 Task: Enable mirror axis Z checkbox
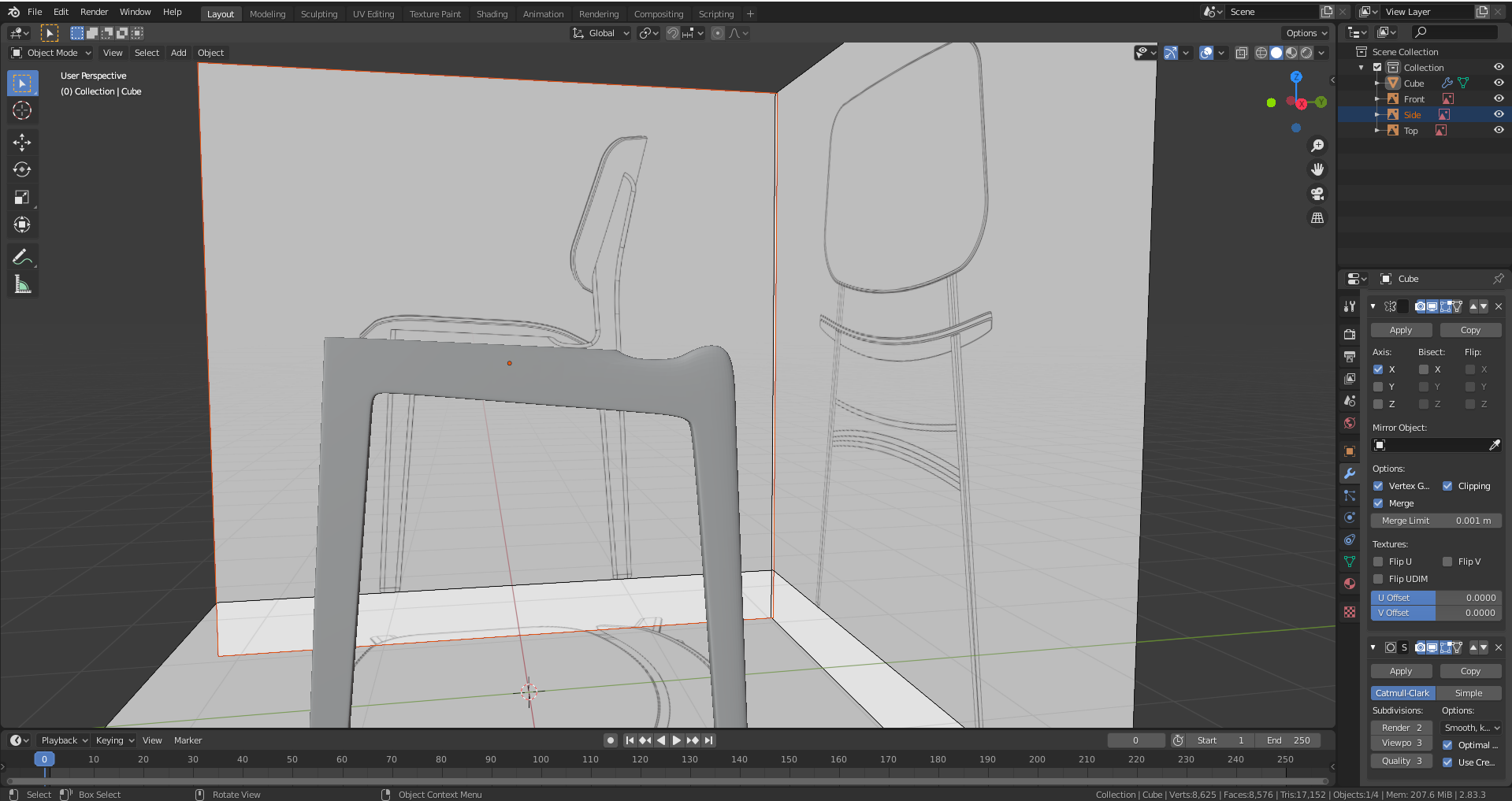[x=1378, y=404]
